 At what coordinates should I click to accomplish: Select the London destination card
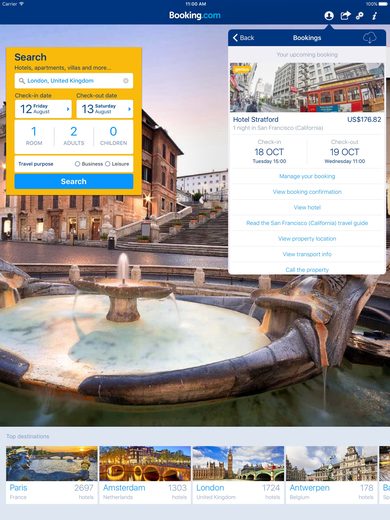click(238, 475)
